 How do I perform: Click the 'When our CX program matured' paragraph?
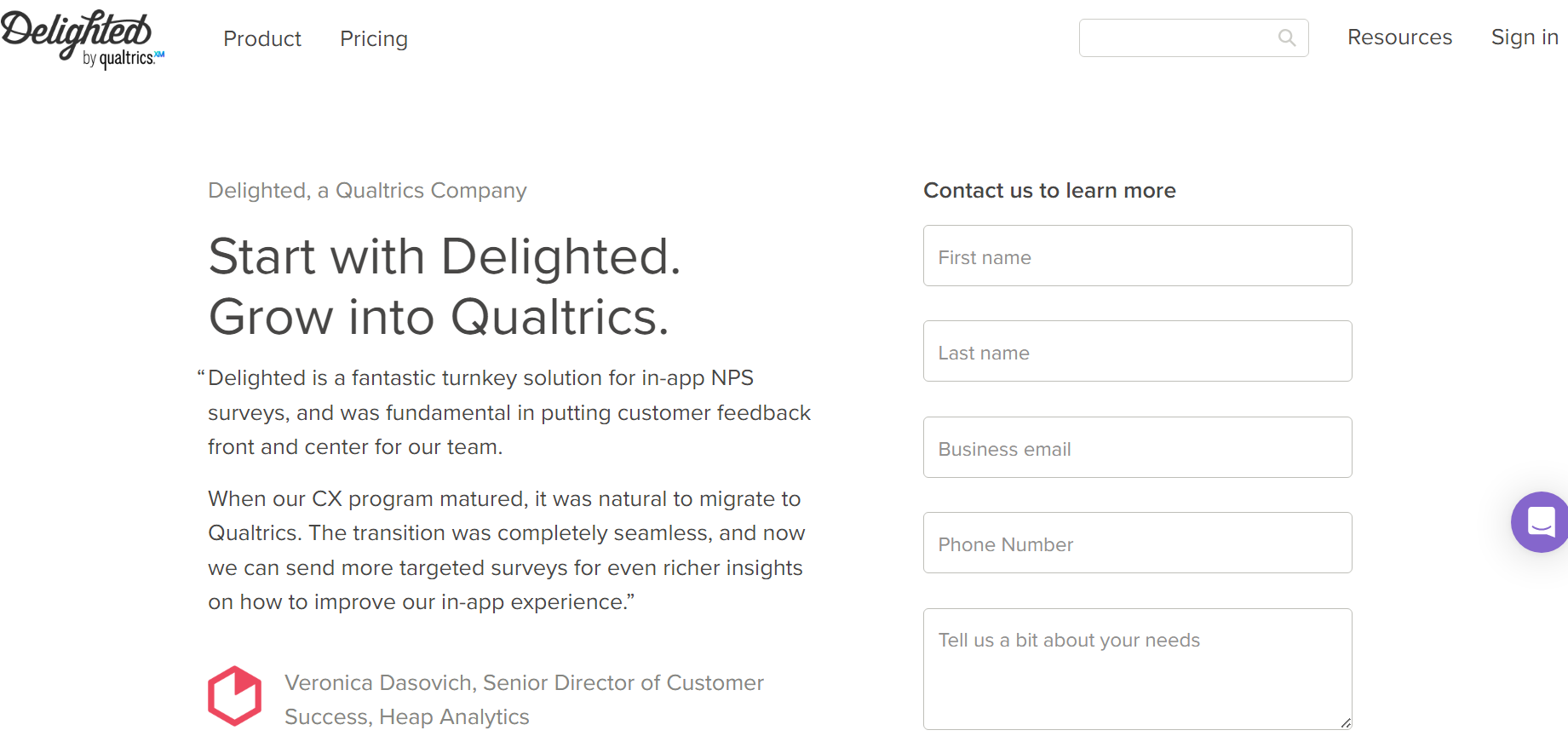[506, 550]
